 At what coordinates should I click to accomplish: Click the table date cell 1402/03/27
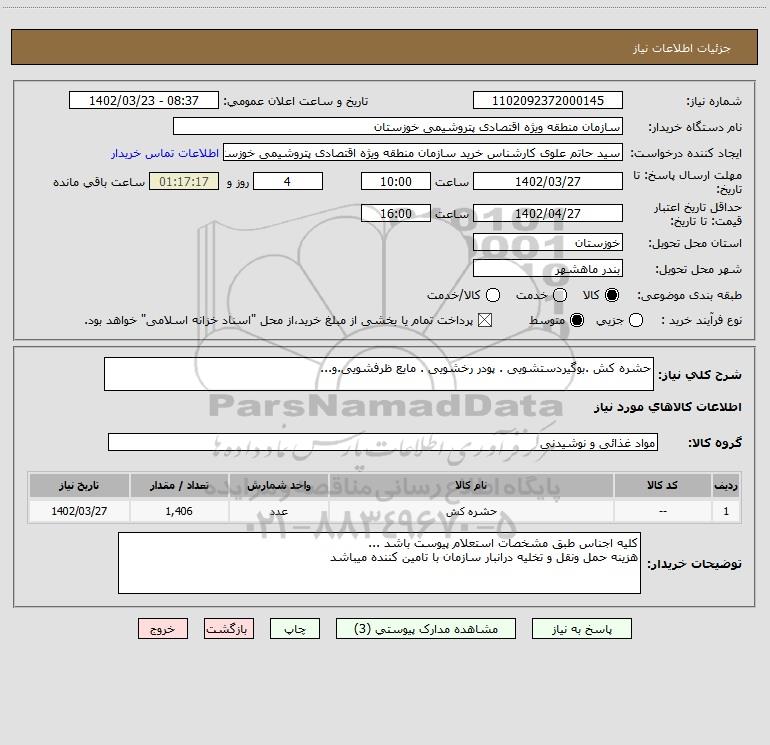click(x=79, y=511)
